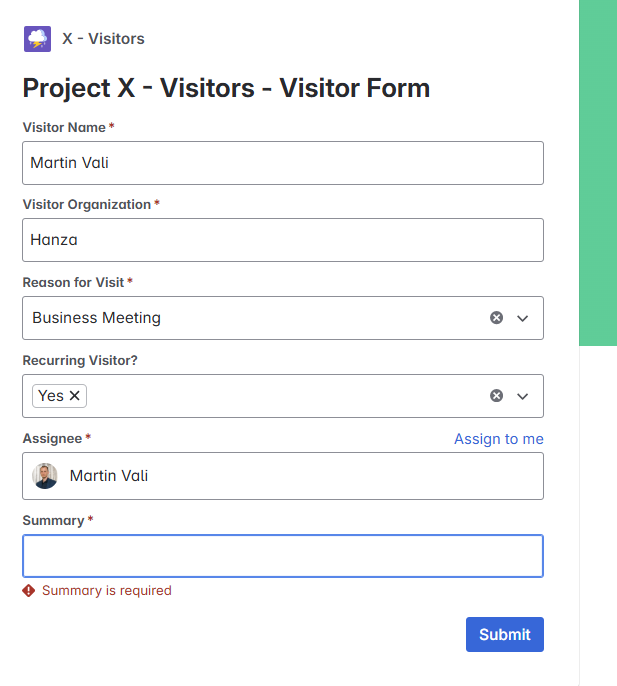617x686 pixels.
Task: Click the X - Visitors project title
Action: [103, 38]
